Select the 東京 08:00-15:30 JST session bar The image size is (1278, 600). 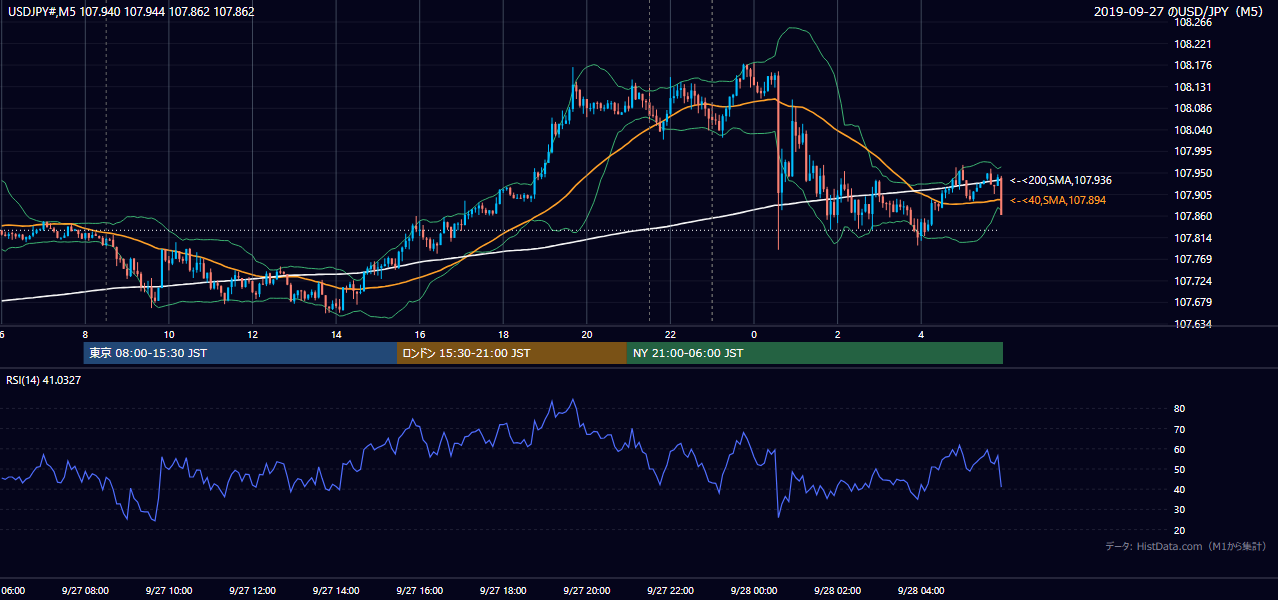240,353
